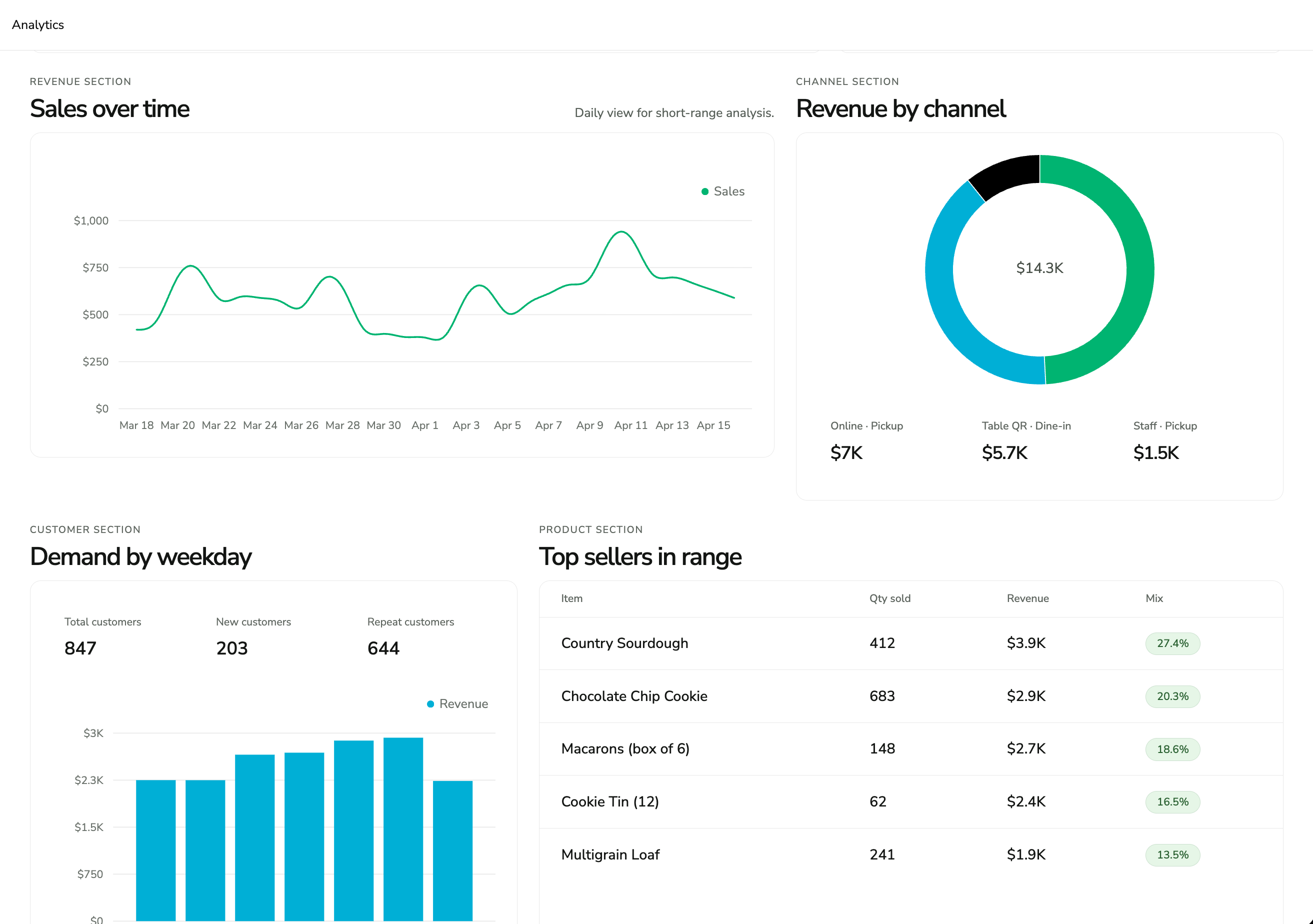Image resolution: width=1313 pixels, height=924 pixels.
Task: Click the Analytics page title
Action: (x=37, y=24)
